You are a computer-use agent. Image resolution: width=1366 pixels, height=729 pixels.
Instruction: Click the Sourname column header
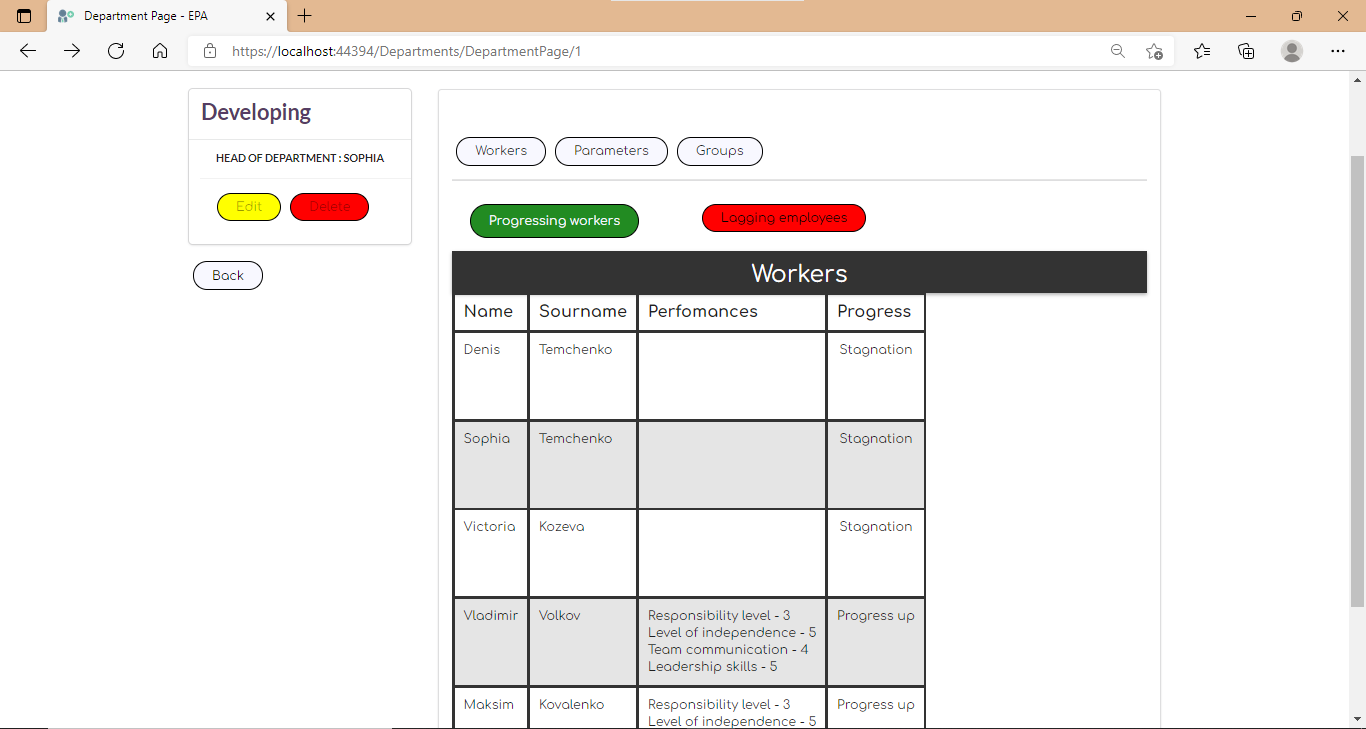[x=583, y=312]
